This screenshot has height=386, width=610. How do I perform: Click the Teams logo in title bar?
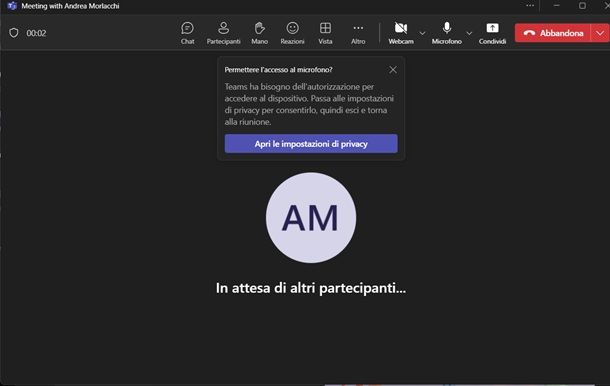tap(12, 6)
